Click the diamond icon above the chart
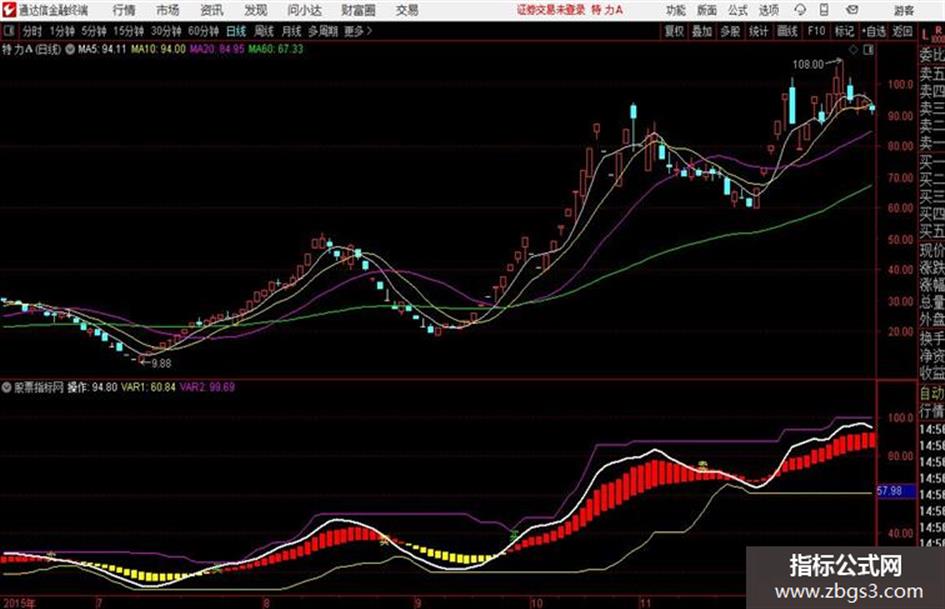Viewport: 945px width, 609px height. coord(853,50)
